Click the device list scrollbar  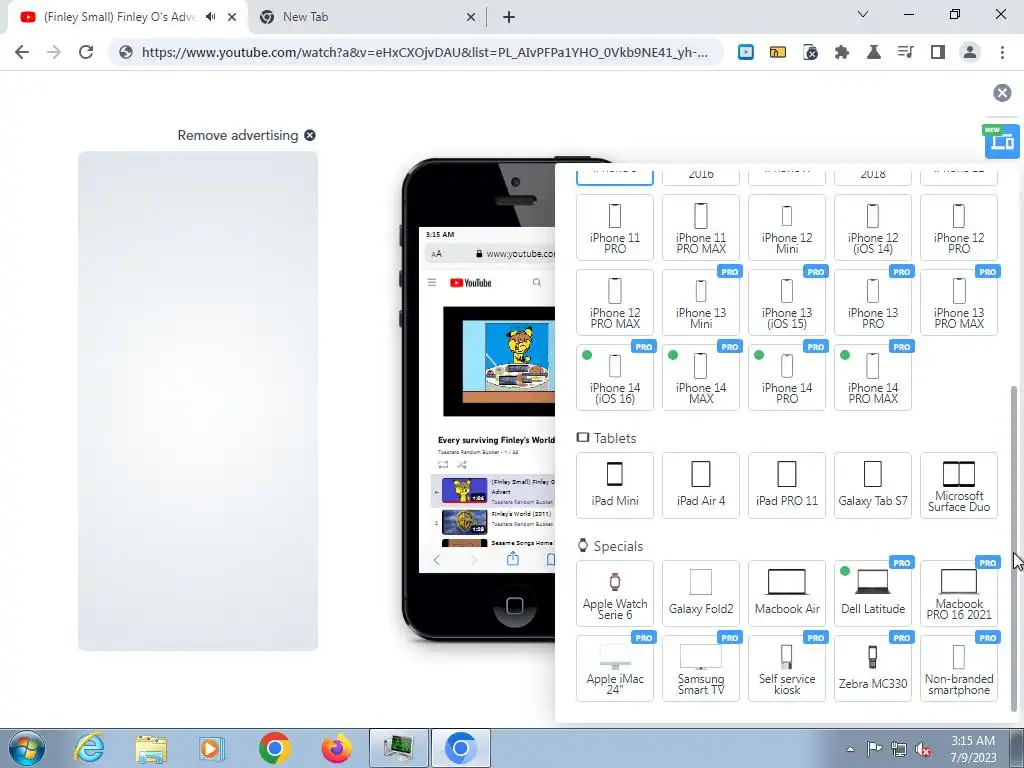coord(1014,547)
